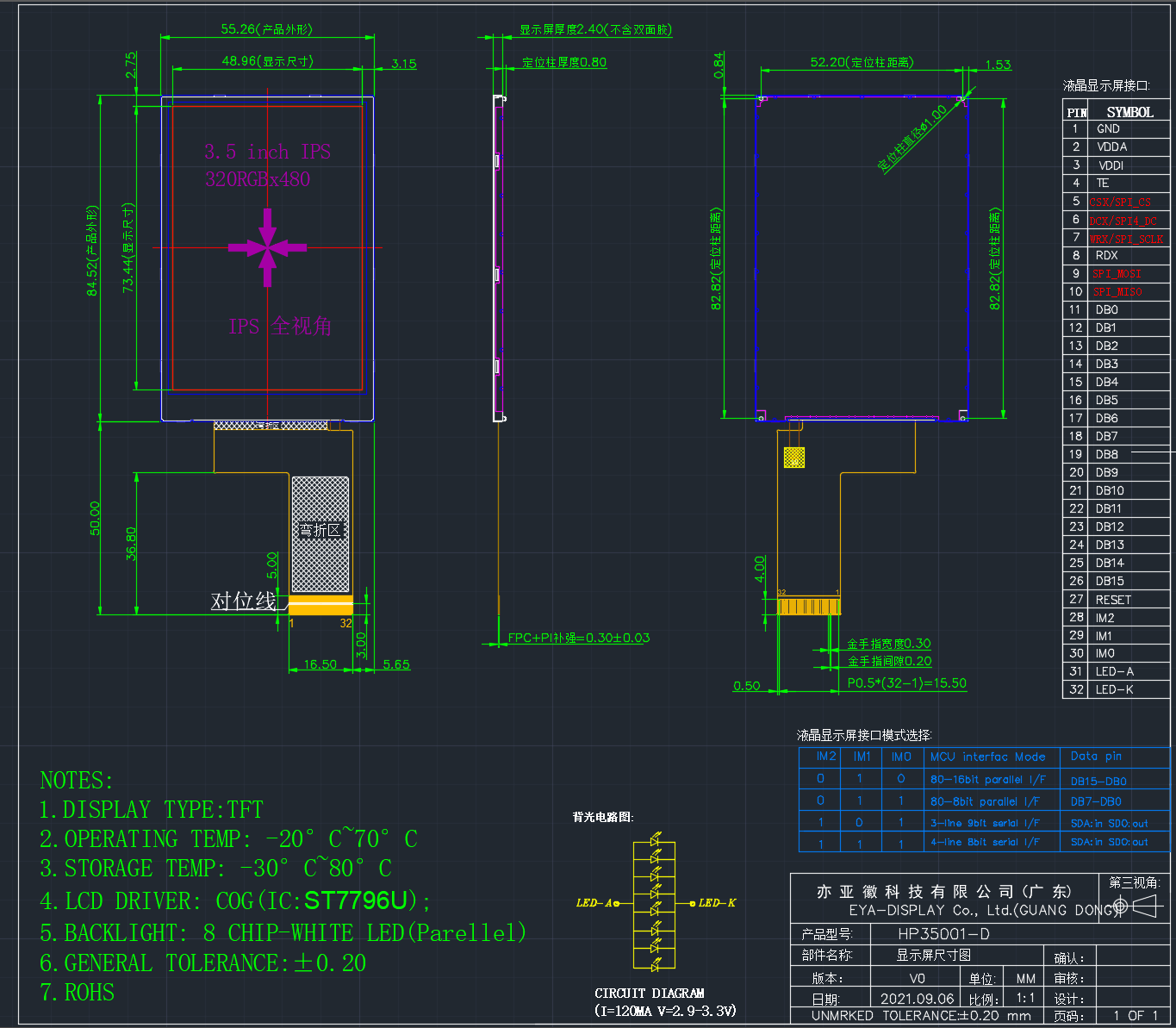
Task: Select the 16.50 FPC width dimension
Action: pos(320,664)
